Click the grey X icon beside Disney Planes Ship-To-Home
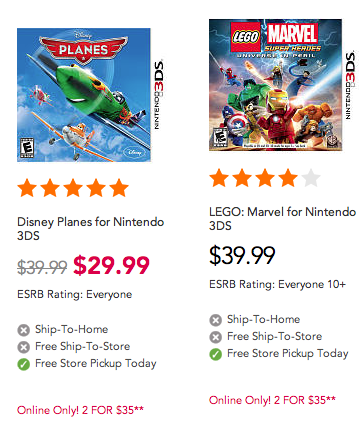This screenshot has height=429, width=363. (x=23, y=330)
